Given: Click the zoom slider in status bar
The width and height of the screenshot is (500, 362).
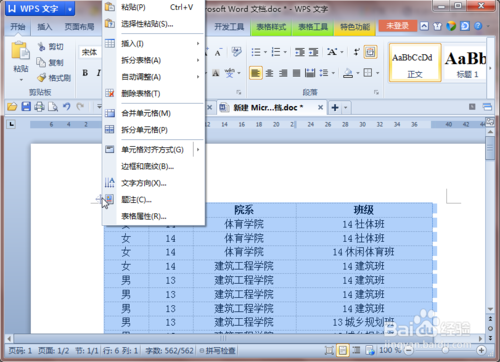Looking at the screenshot, I should [x=445, y=350].
